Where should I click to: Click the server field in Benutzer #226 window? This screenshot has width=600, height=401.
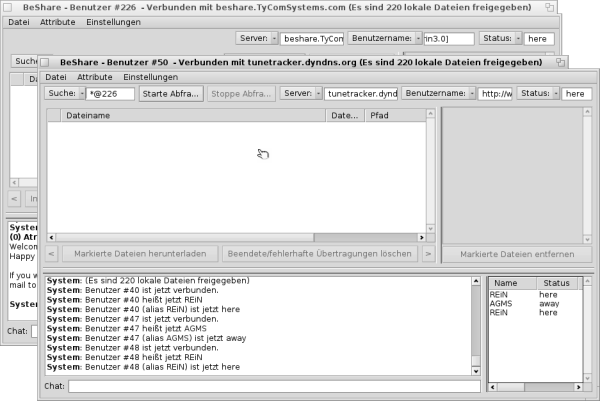(312, 39)
